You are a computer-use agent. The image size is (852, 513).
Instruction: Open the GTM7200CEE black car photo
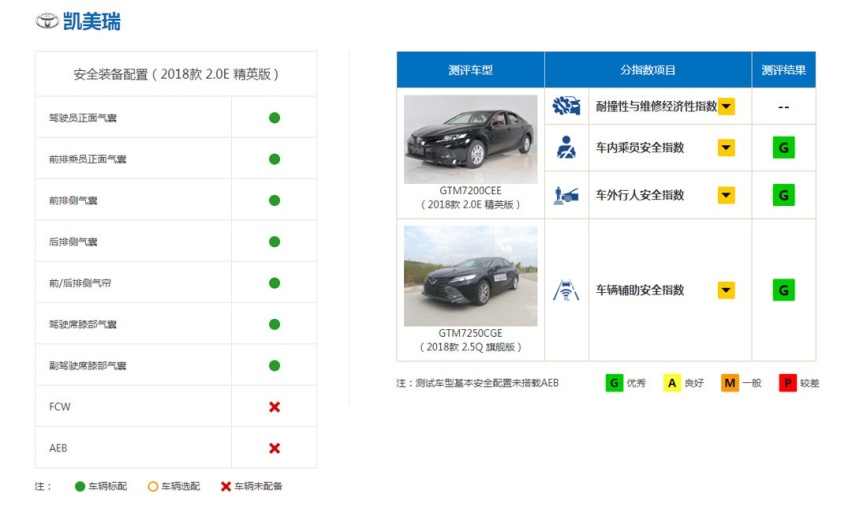click(471, 139)
